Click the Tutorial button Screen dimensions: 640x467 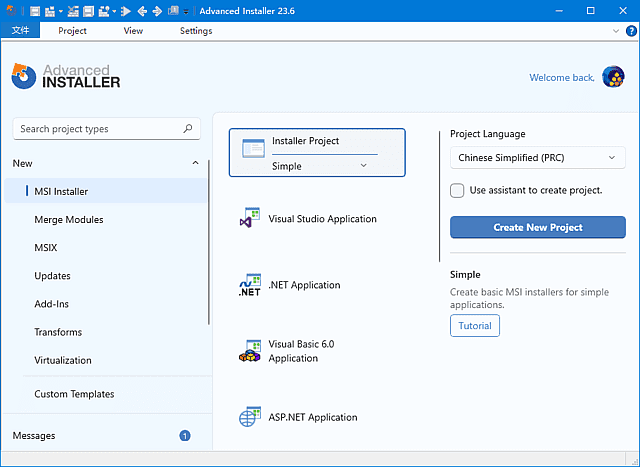click(x=475, y=326)
